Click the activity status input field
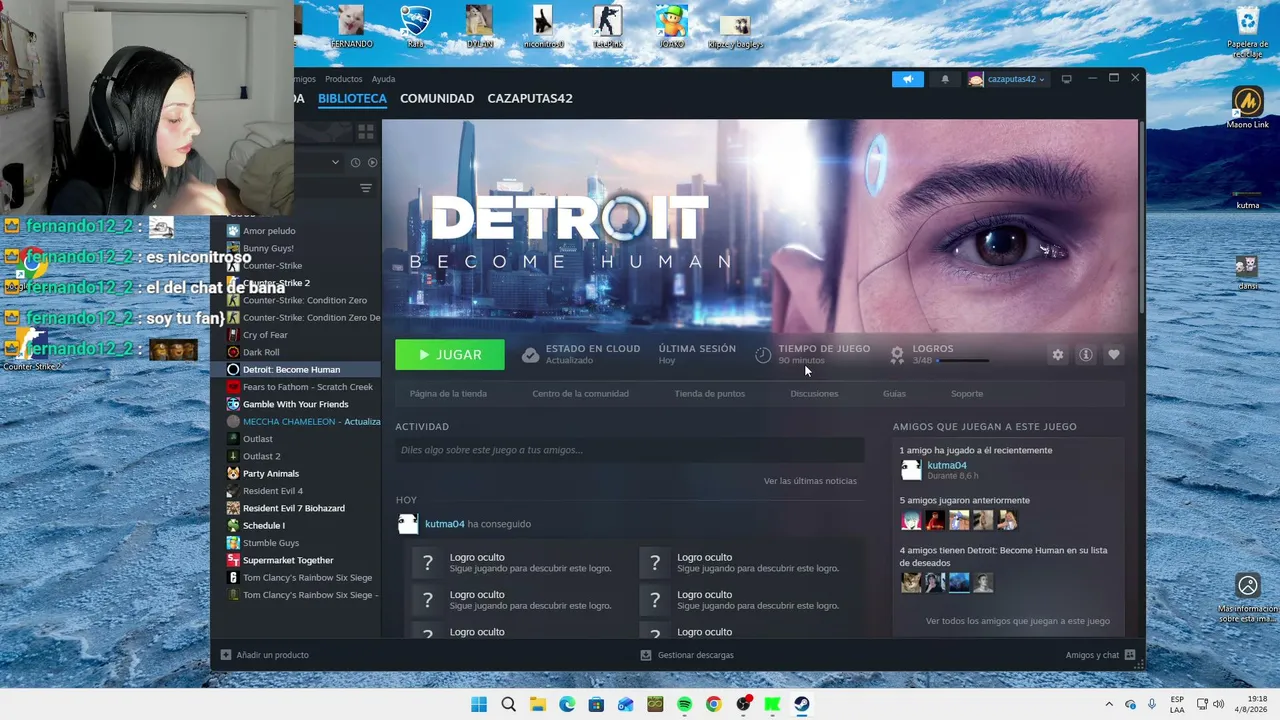The width and height of the screenshot is (1280, 720). tap(629, 450)
